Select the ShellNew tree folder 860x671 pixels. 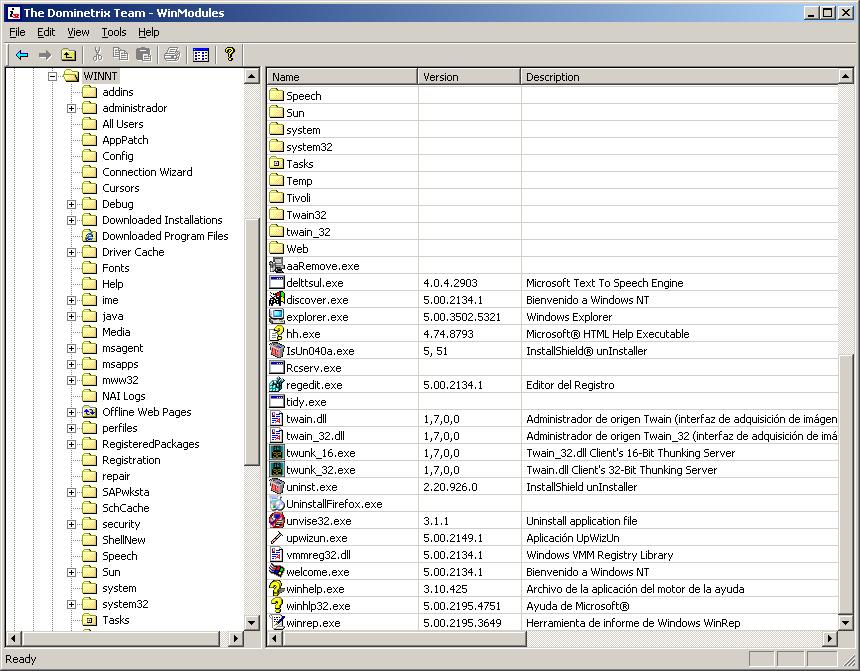click(124, 540)
